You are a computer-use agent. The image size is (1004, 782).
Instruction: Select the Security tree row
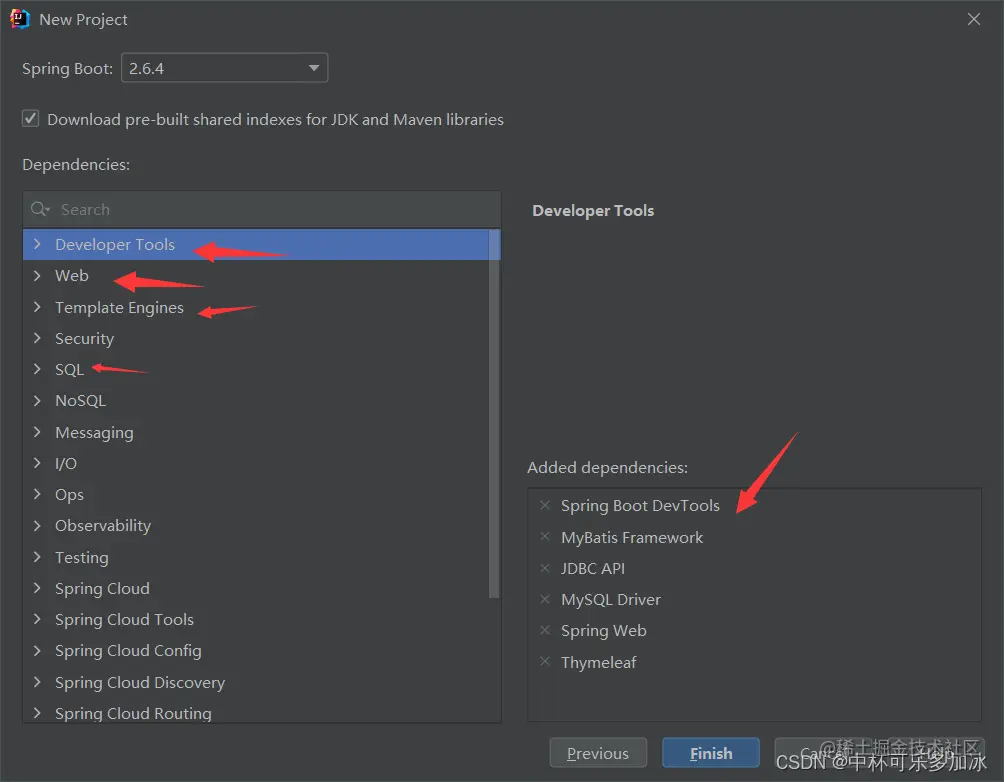[x=255, y=338]
